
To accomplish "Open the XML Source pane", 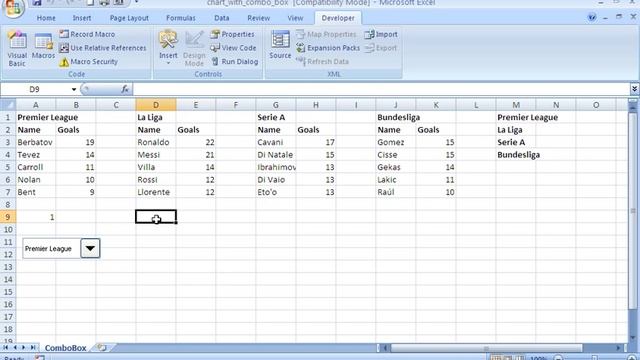I will [280, 45].
